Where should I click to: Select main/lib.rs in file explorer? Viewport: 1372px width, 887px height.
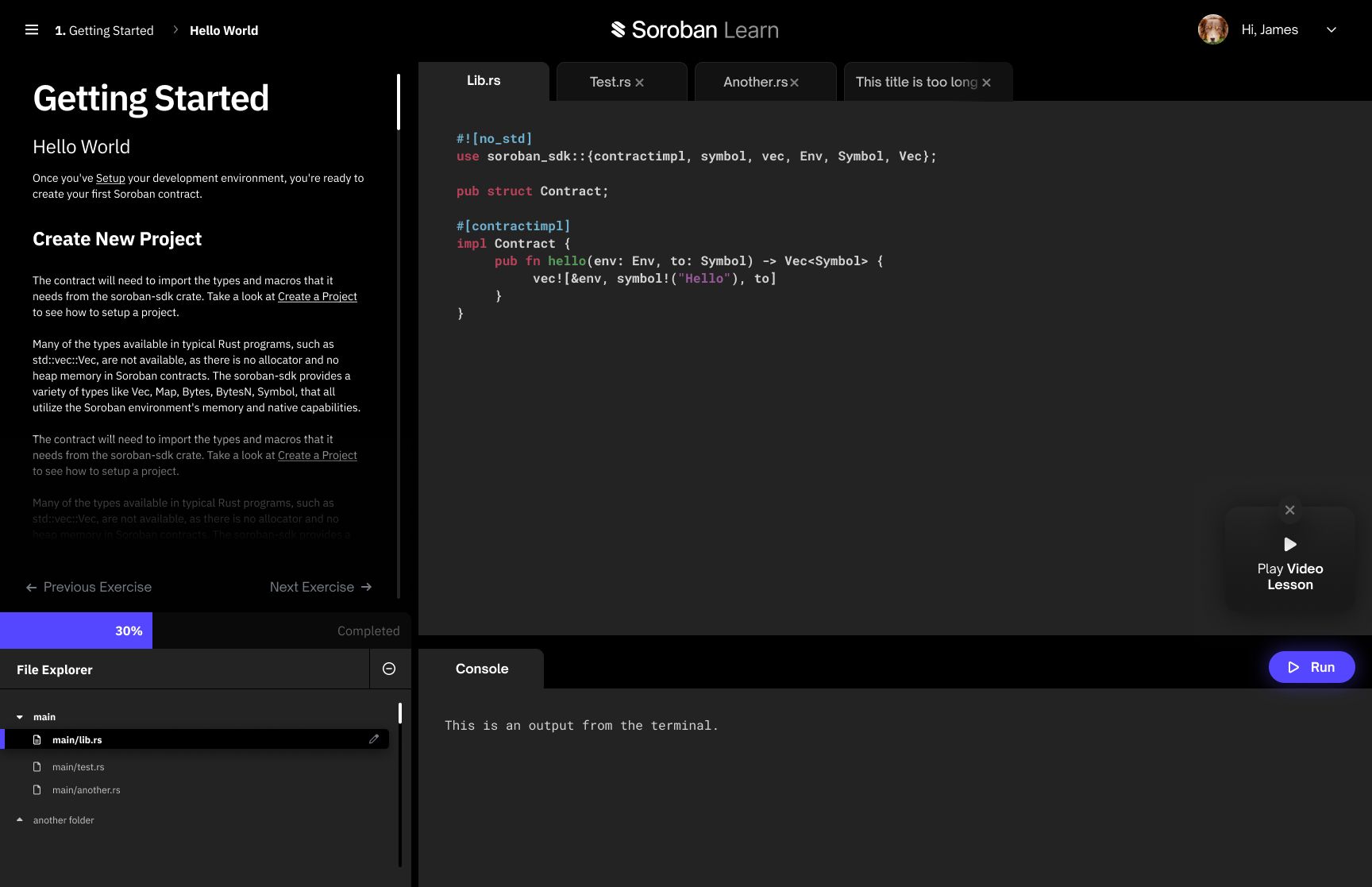(195, 739)
